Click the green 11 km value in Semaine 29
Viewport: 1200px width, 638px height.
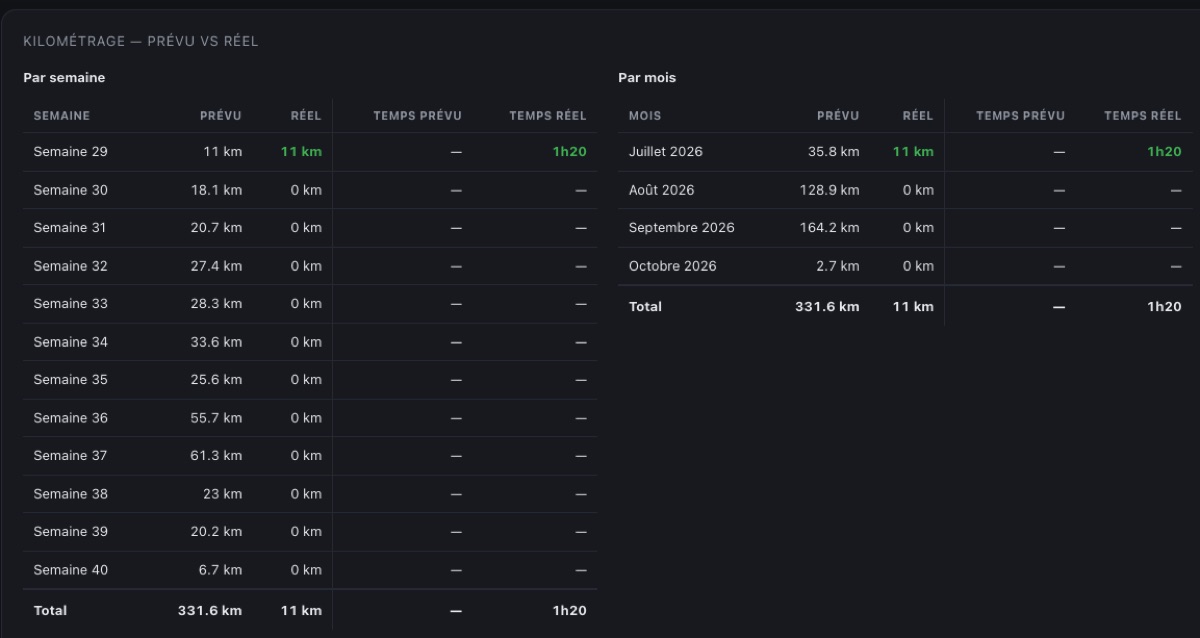pyautogui.click(x=301, y=152)
